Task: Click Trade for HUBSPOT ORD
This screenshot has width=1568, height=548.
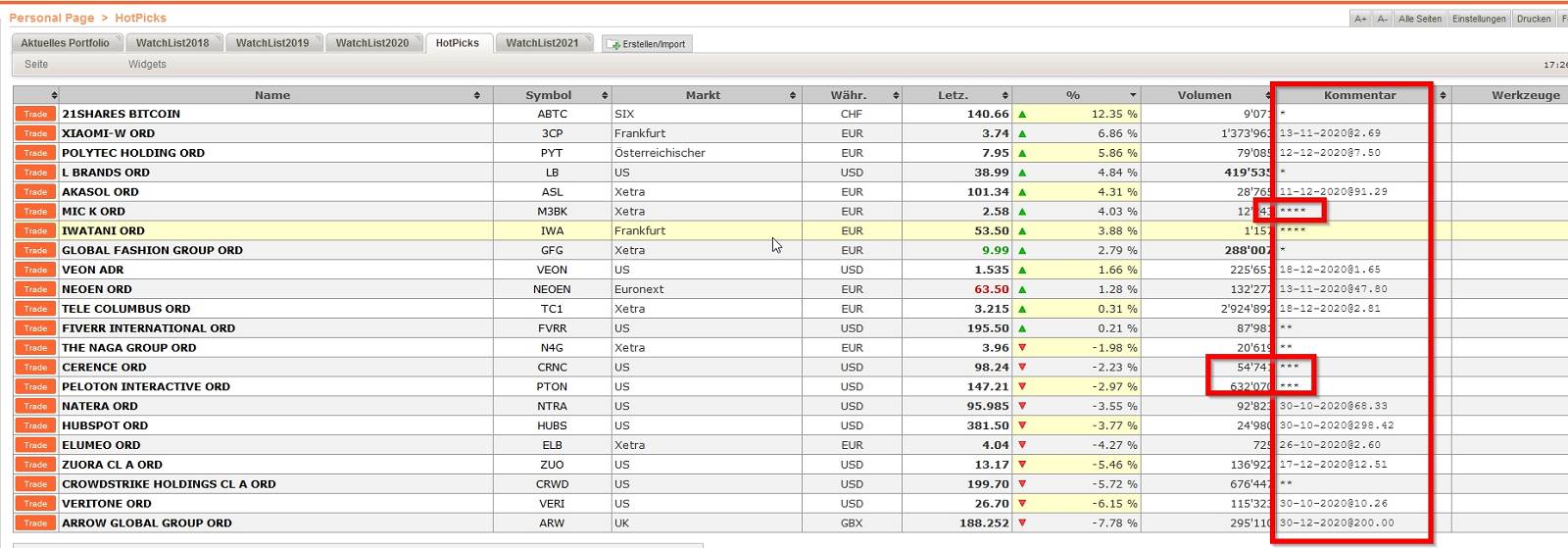Action: [x=35, y=425]
